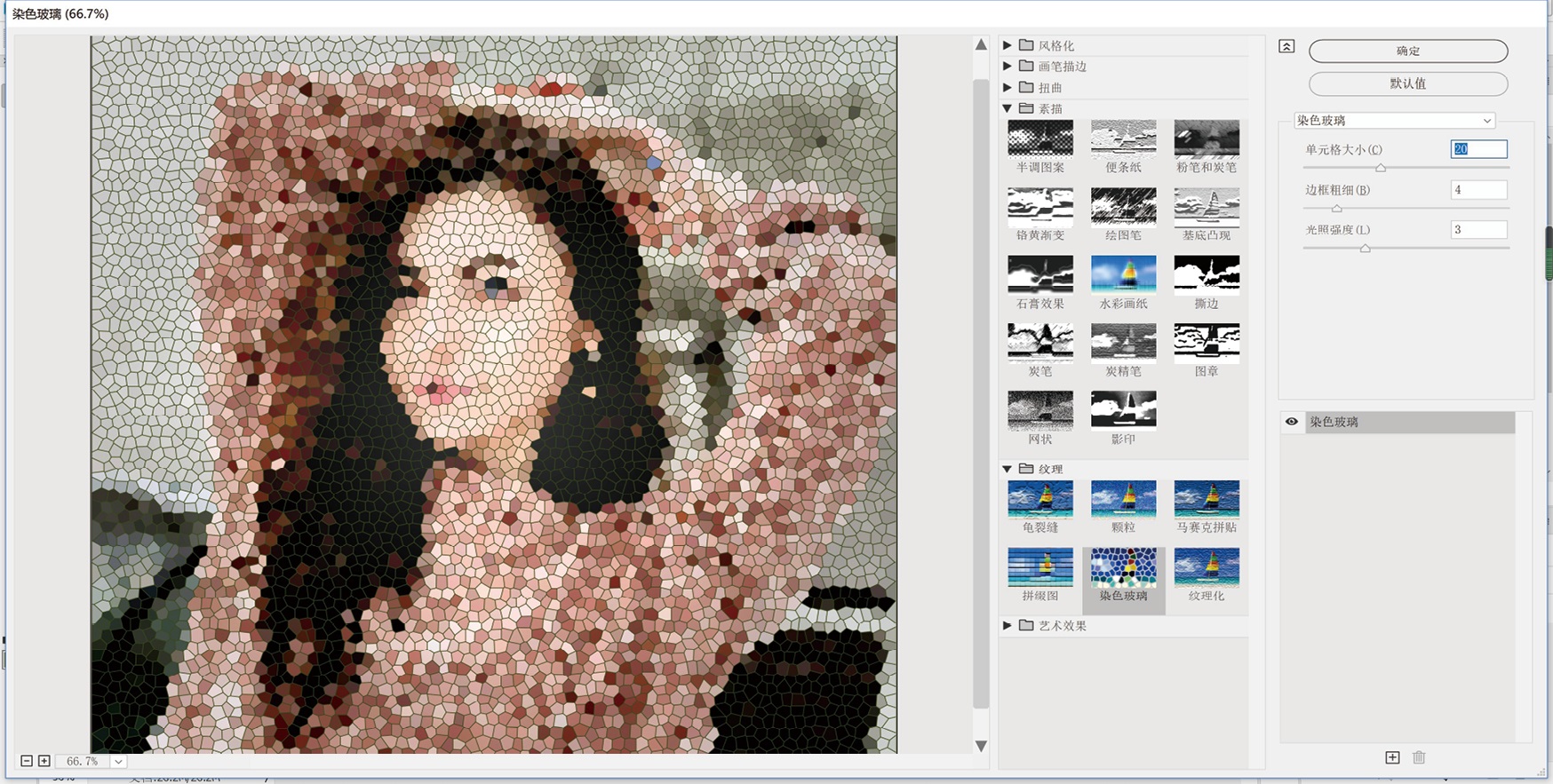Collapse the 纹理 folder
This screenshot has width=1553, height=784.
pos(1007,469)
